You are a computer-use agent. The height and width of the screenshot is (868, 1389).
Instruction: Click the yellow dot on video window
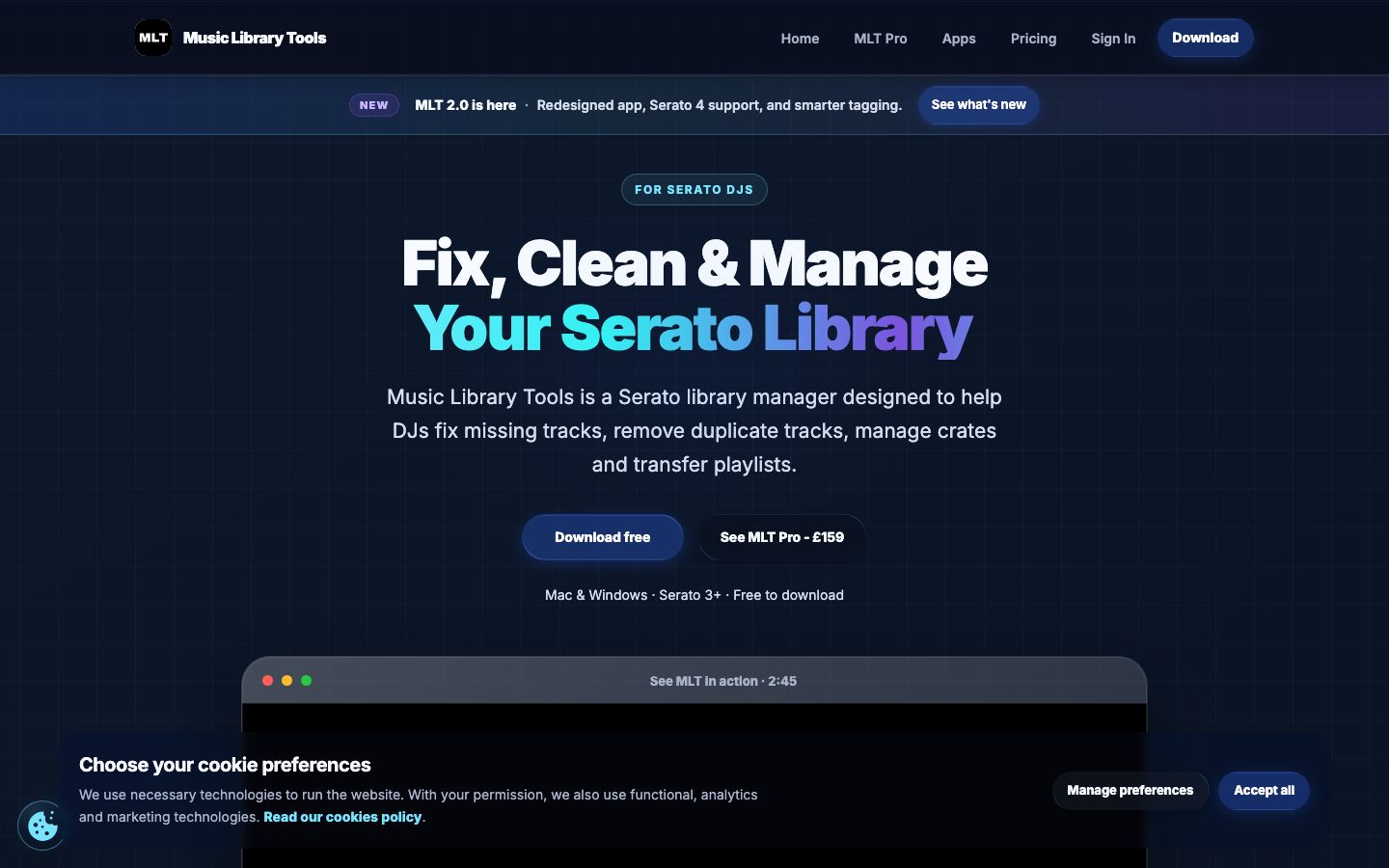point(286,681)
